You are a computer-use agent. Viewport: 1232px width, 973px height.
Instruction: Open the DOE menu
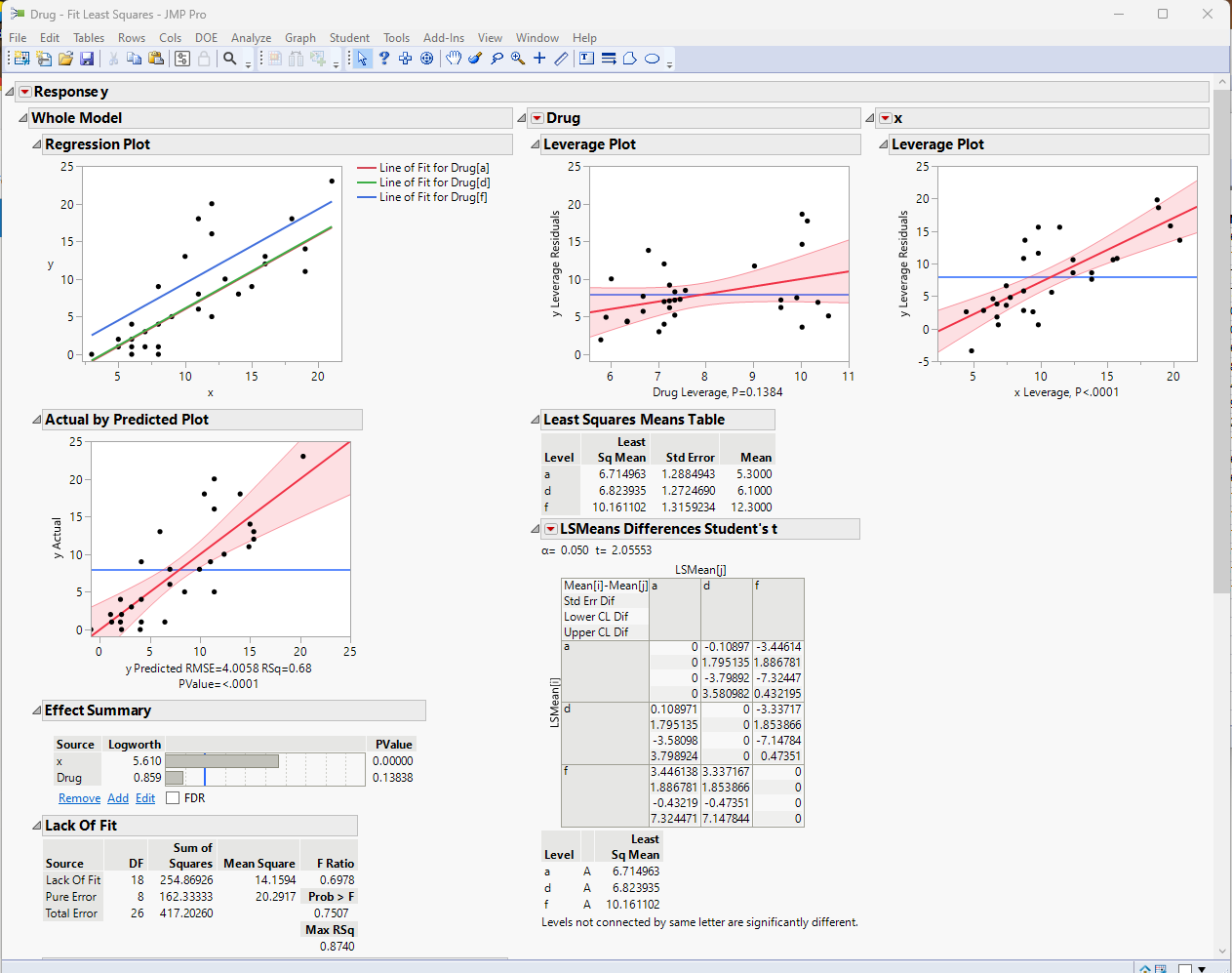pos(206,38)
